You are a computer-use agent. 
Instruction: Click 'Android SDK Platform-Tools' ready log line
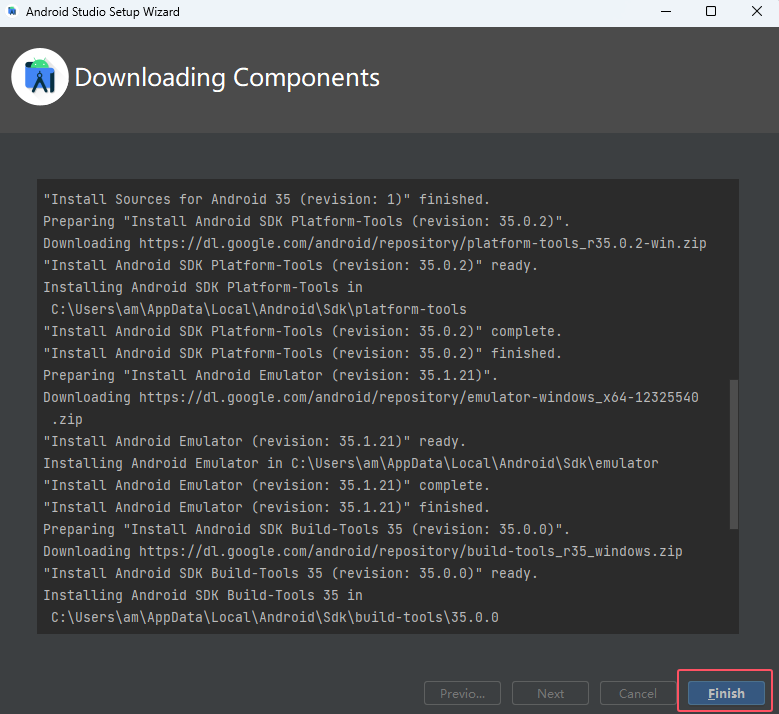point(291,266)
